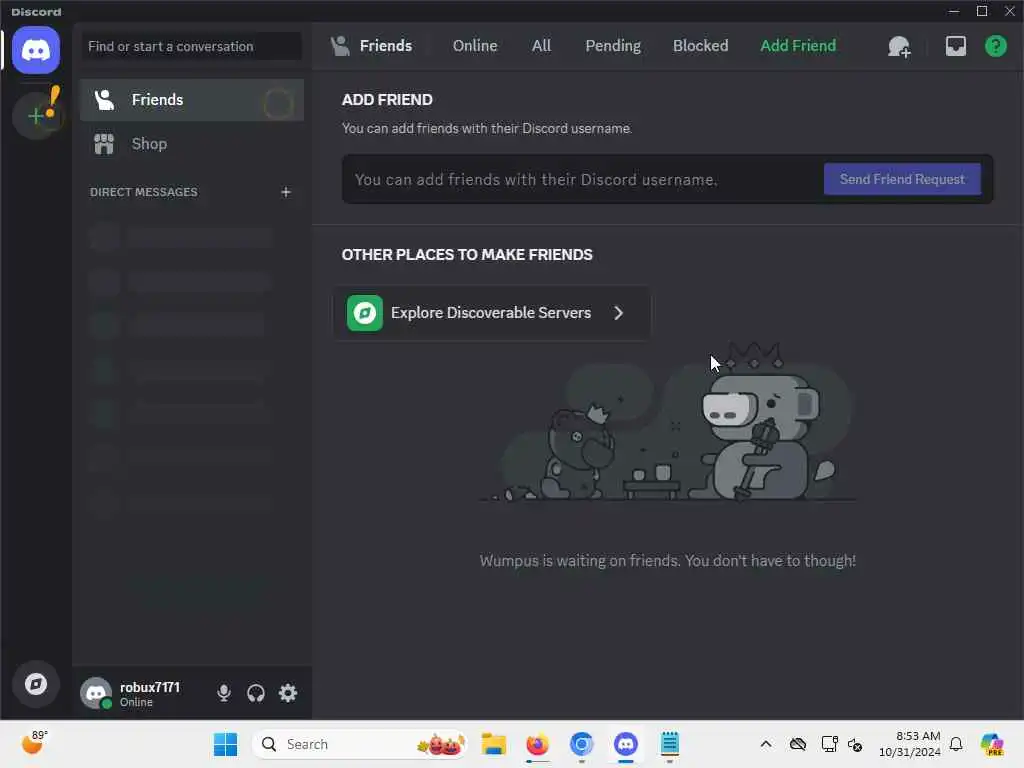This screenshot has width=1024, height=768.
Task: Open the Copilot icon in taskbar
Action: point(992,744)
